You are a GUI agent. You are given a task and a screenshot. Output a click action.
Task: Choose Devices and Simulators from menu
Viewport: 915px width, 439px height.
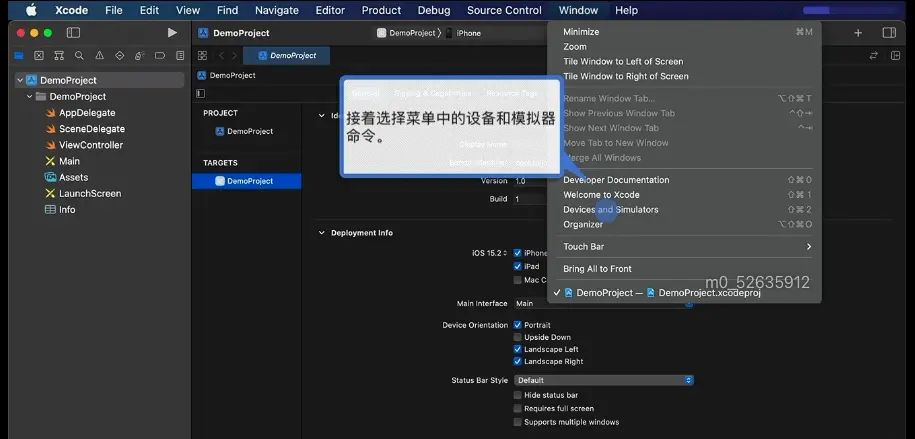coord(684,210)
